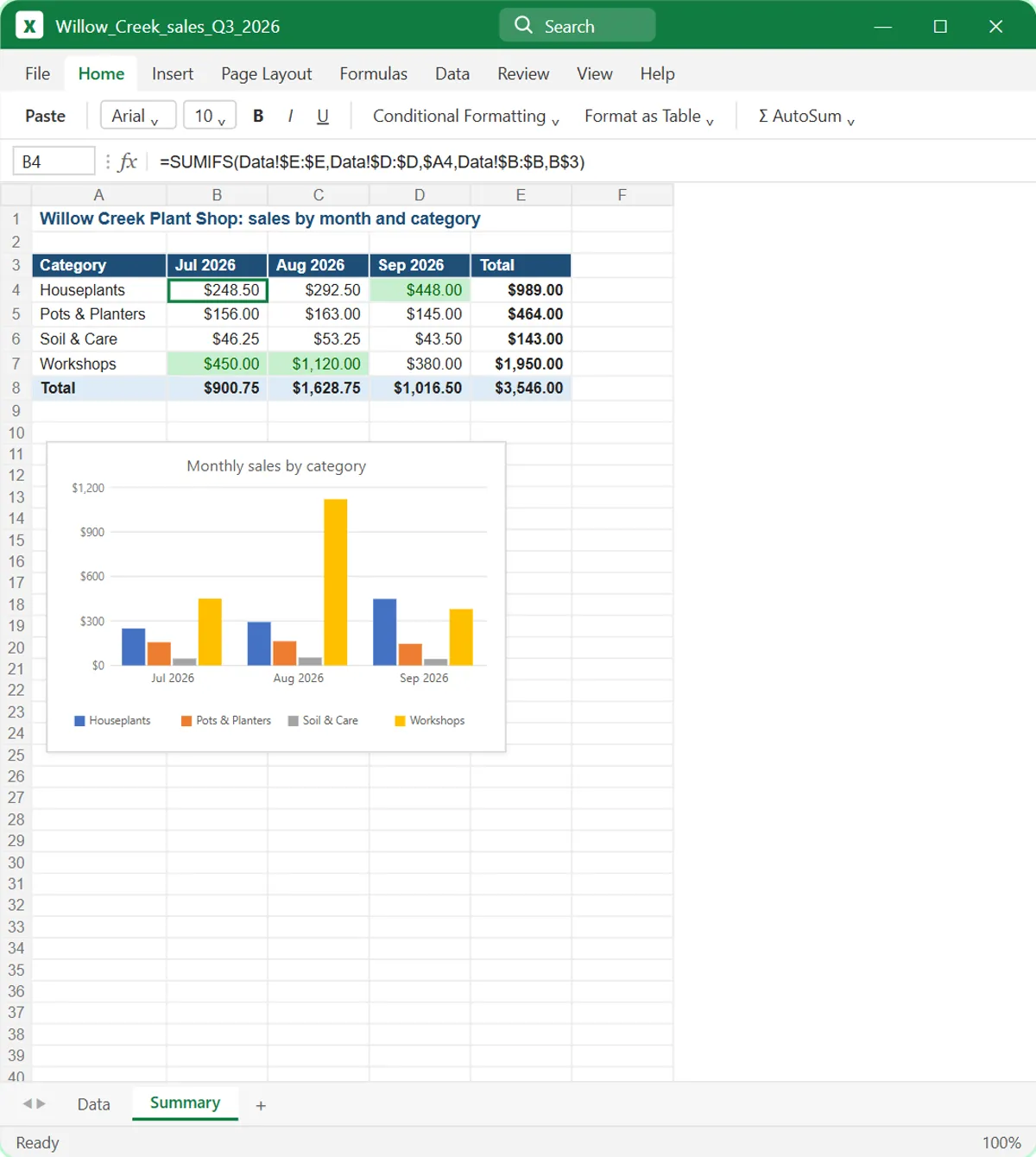Click the gray Soil & Care legend swatch
Image resolution: width=1036 pixels, height=1157 pixels.
point(294,721)
